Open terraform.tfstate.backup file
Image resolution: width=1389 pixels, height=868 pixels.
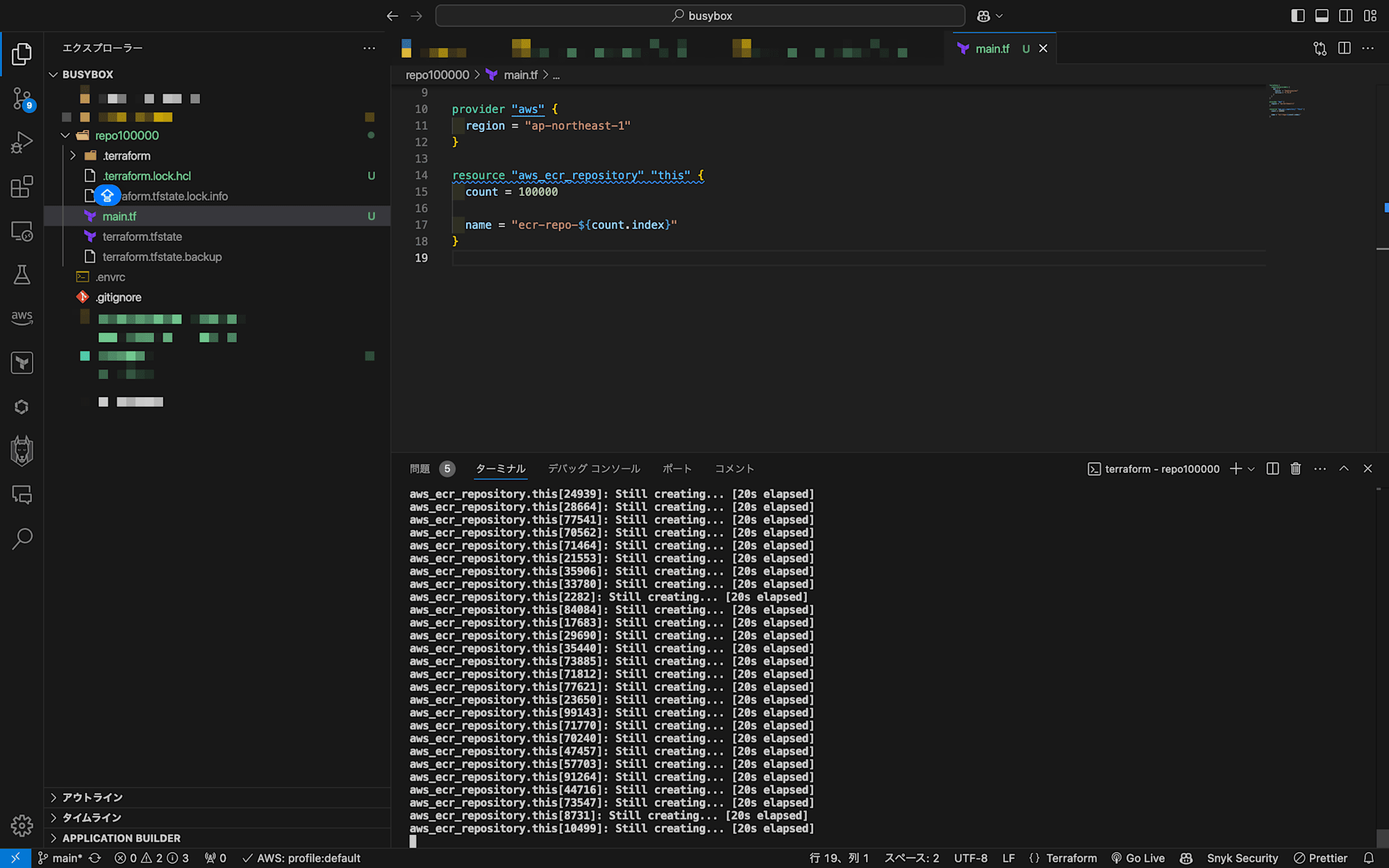(217, 256)
